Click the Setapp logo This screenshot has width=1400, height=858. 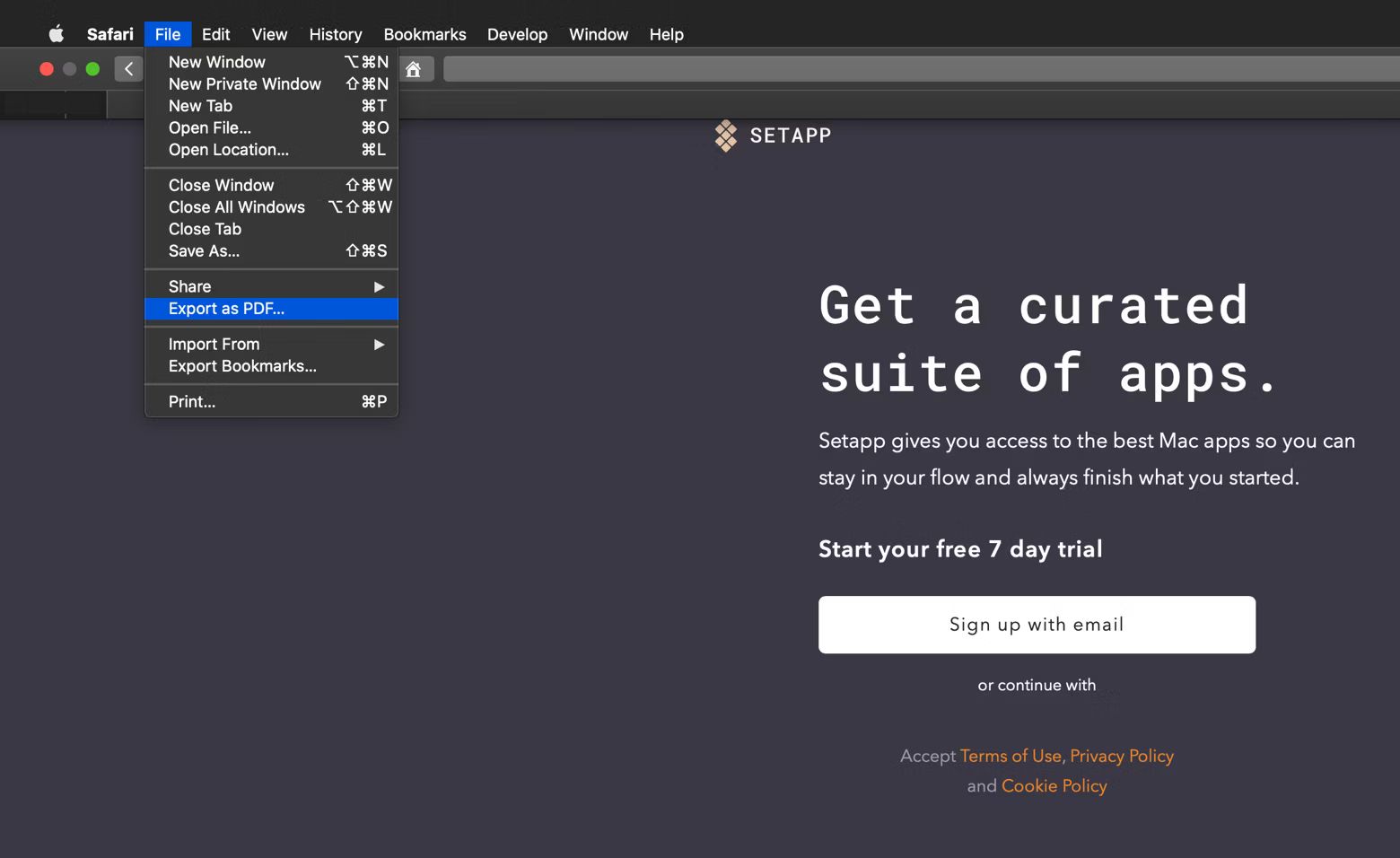[773, 136]
